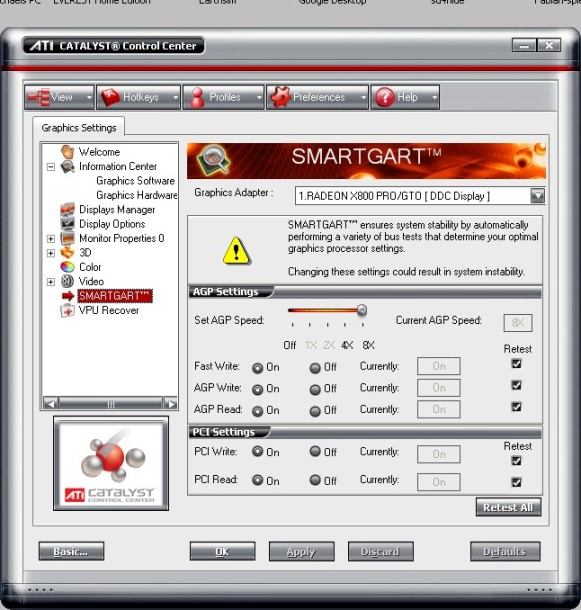
Task: Click the 3D tree icon
Action: tap(67, 252)
